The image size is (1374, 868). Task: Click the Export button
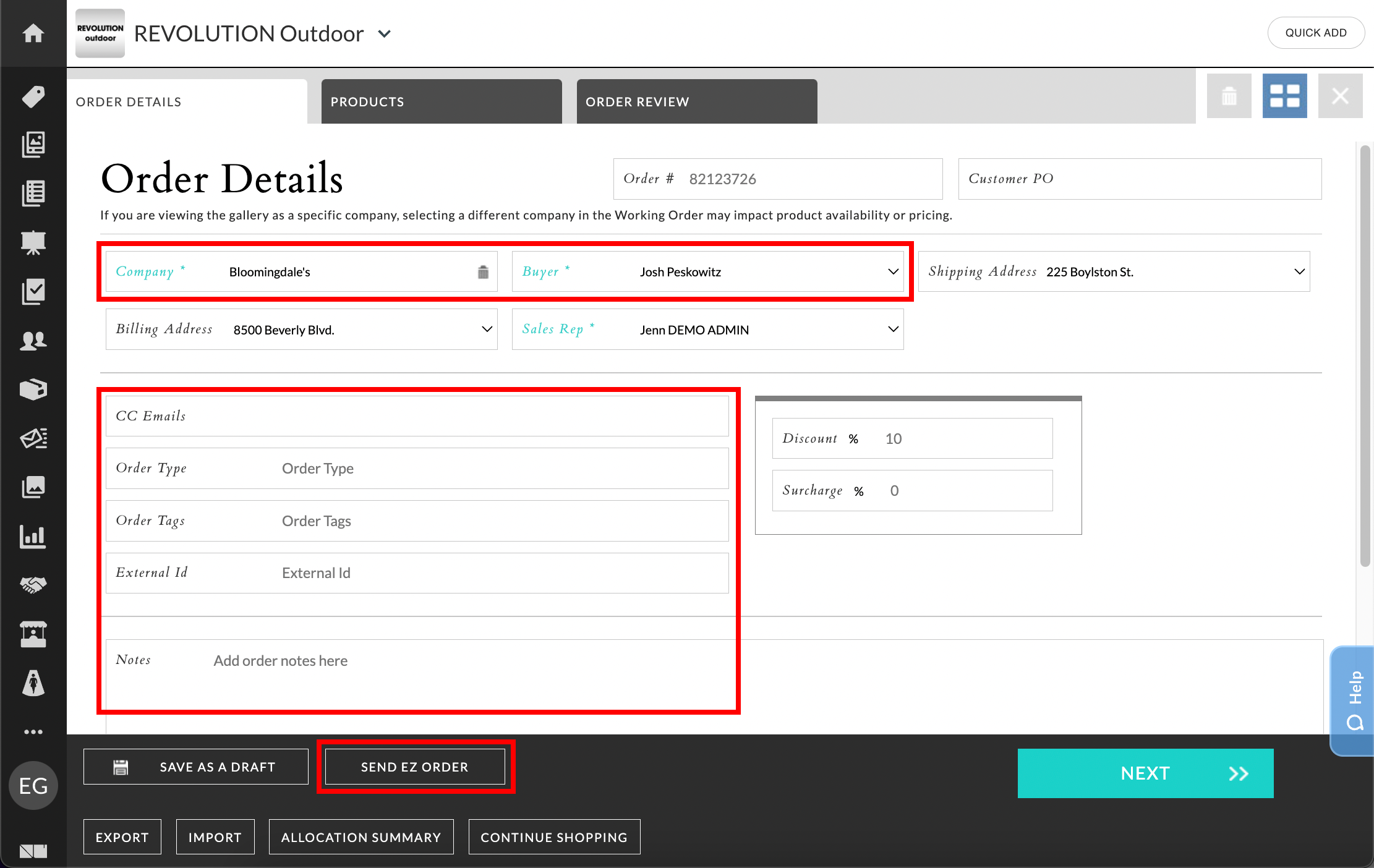[x=122, y=837]
